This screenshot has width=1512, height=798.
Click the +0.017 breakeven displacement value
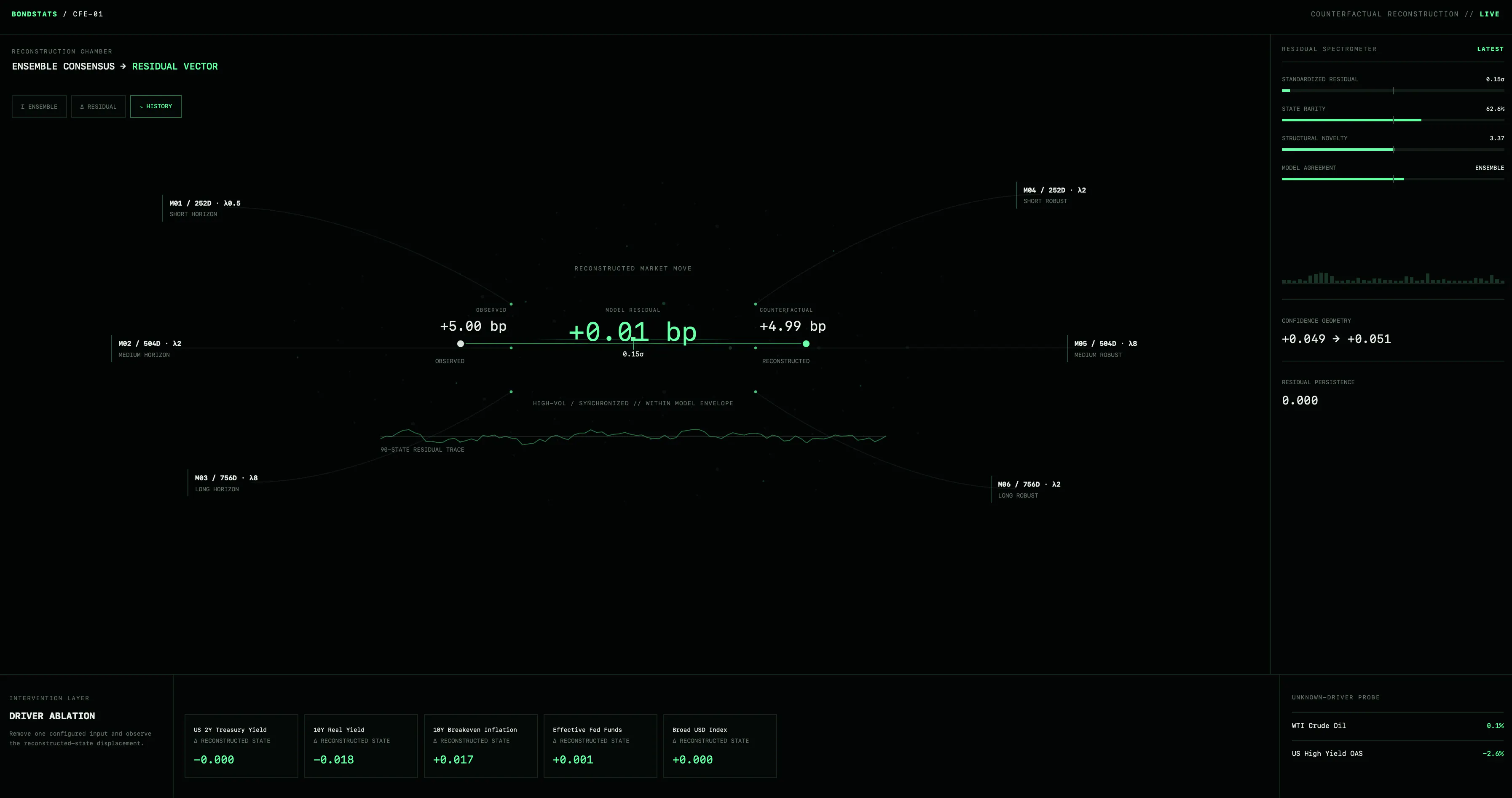click(453, 760)
